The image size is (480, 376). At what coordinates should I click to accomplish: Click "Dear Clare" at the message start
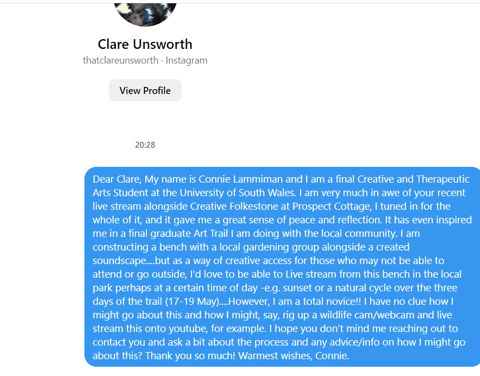pos(117,179)
